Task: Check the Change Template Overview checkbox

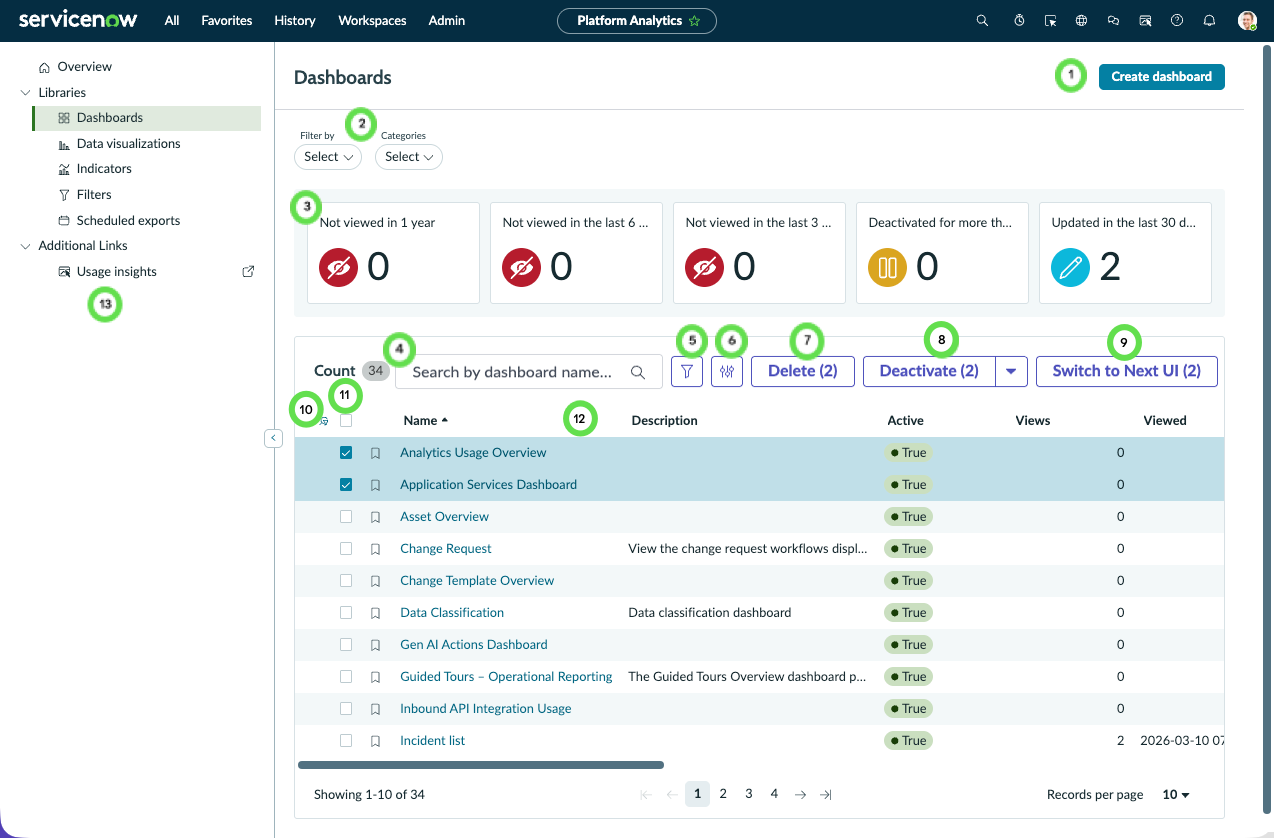Action: point(346,581)
